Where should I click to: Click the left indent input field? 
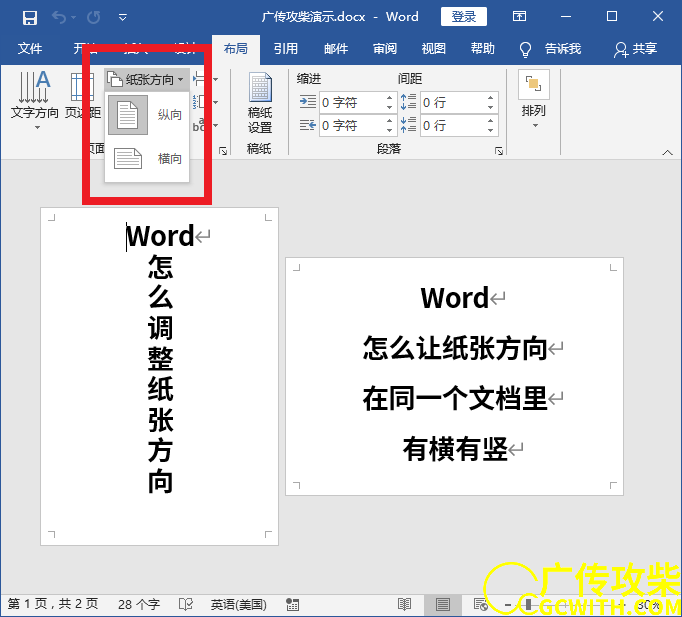[352, 103]
